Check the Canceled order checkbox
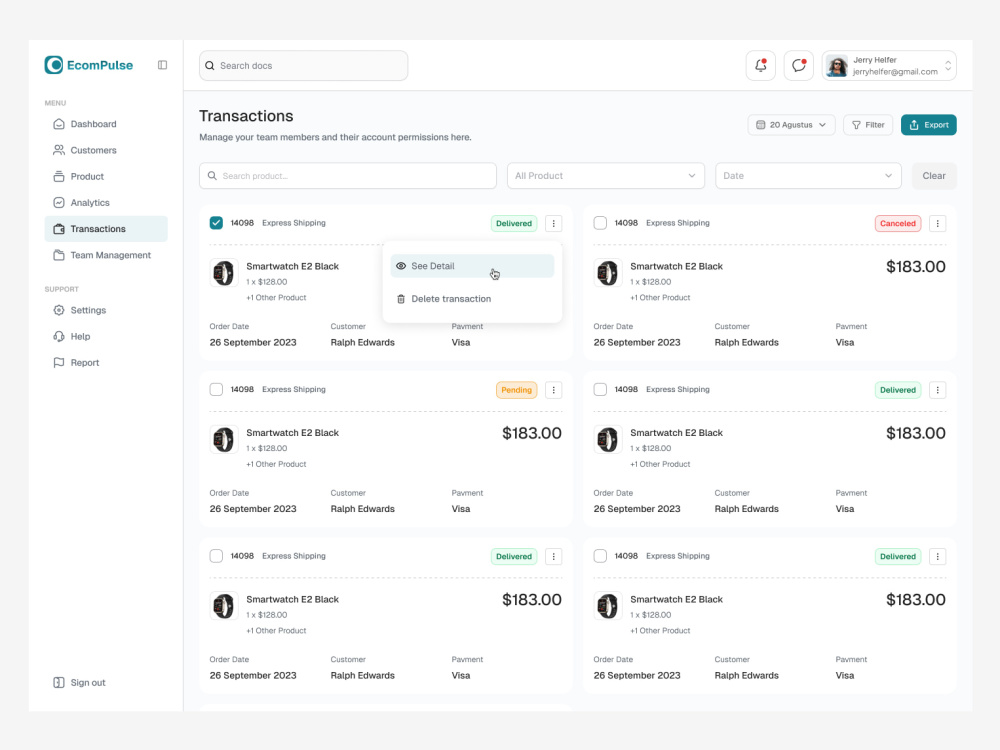This screenshot has height=750, width=1000. pyautogui.click(x=600, y=223)
